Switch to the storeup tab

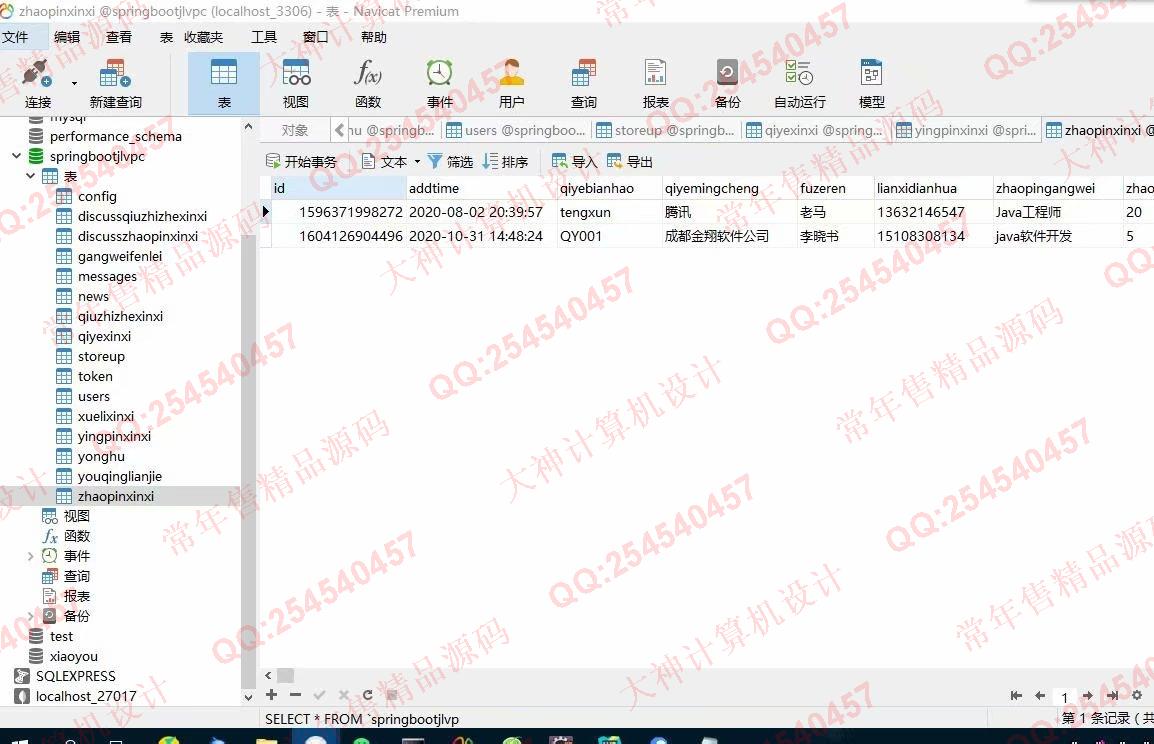tap(665, 130)
